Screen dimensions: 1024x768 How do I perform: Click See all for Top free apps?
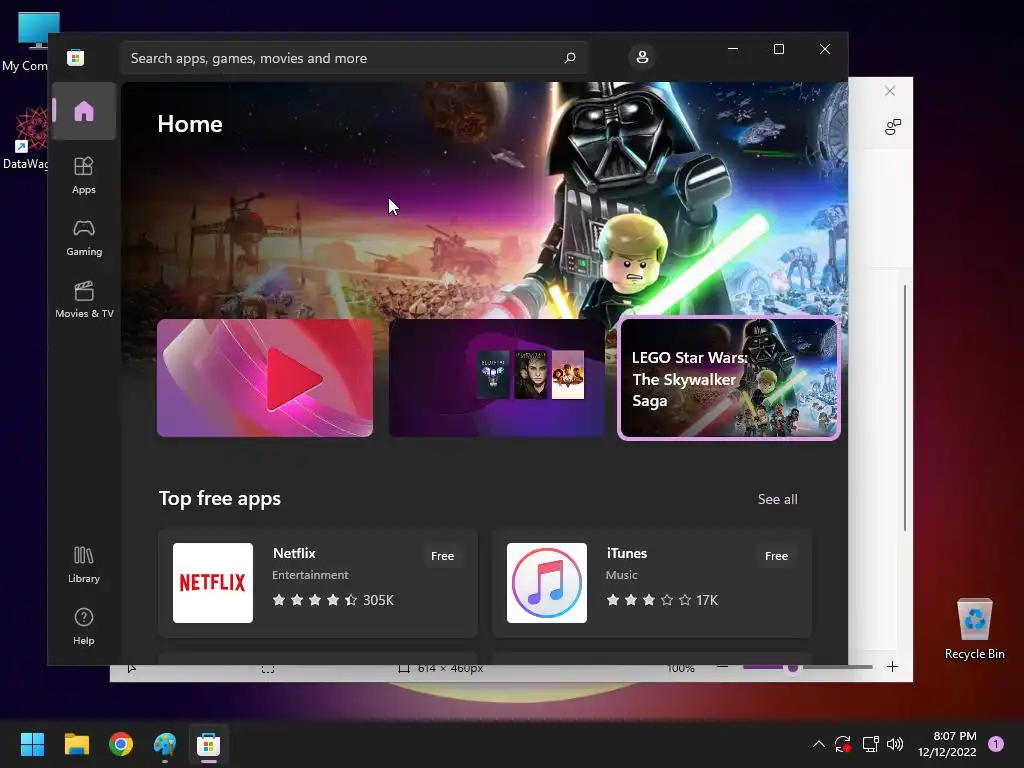[777, 500]
